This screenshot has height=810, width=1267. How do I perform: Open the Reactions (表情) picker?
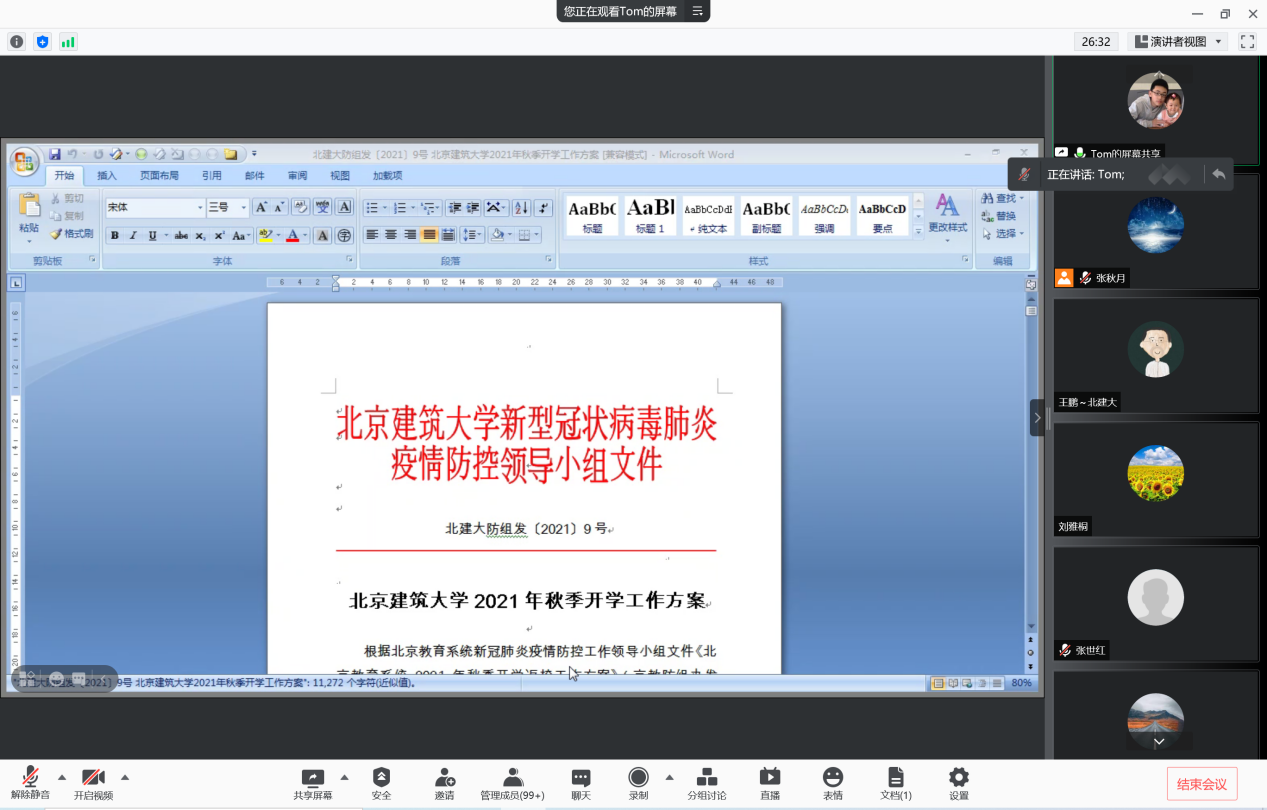(832, 783)
